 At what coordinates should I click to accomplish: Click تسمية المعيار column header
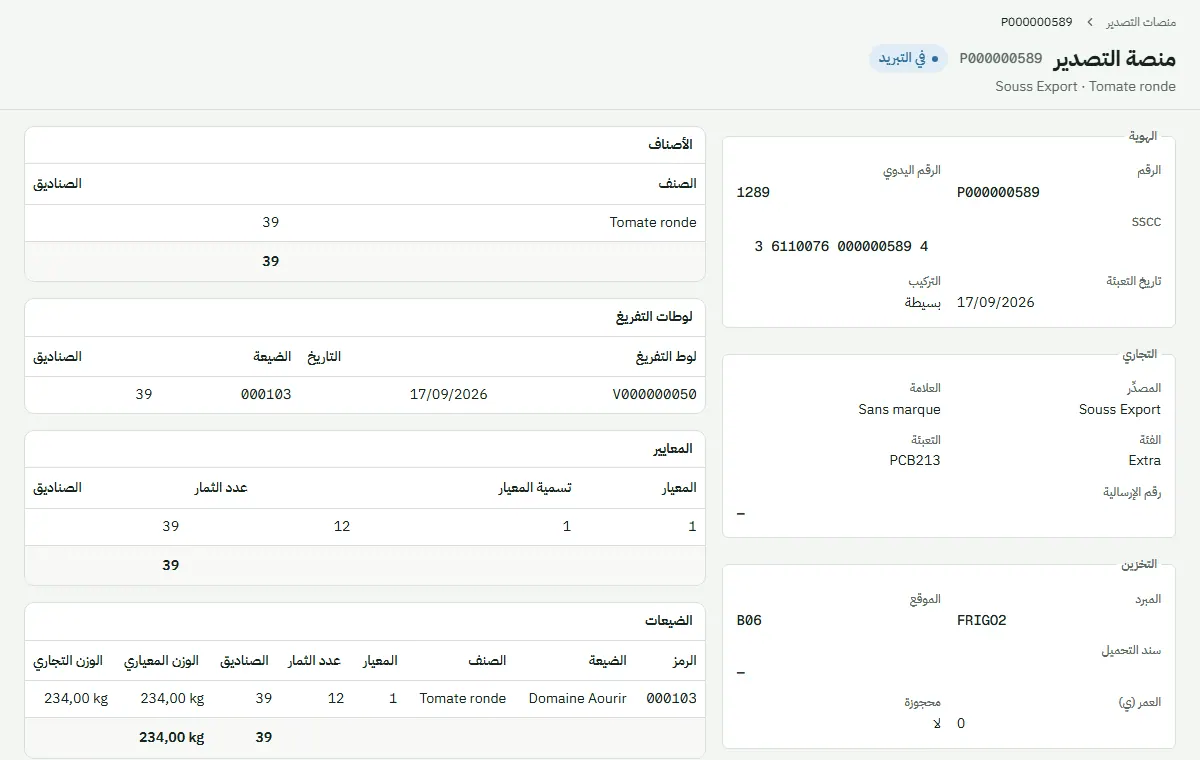(535, 488)
